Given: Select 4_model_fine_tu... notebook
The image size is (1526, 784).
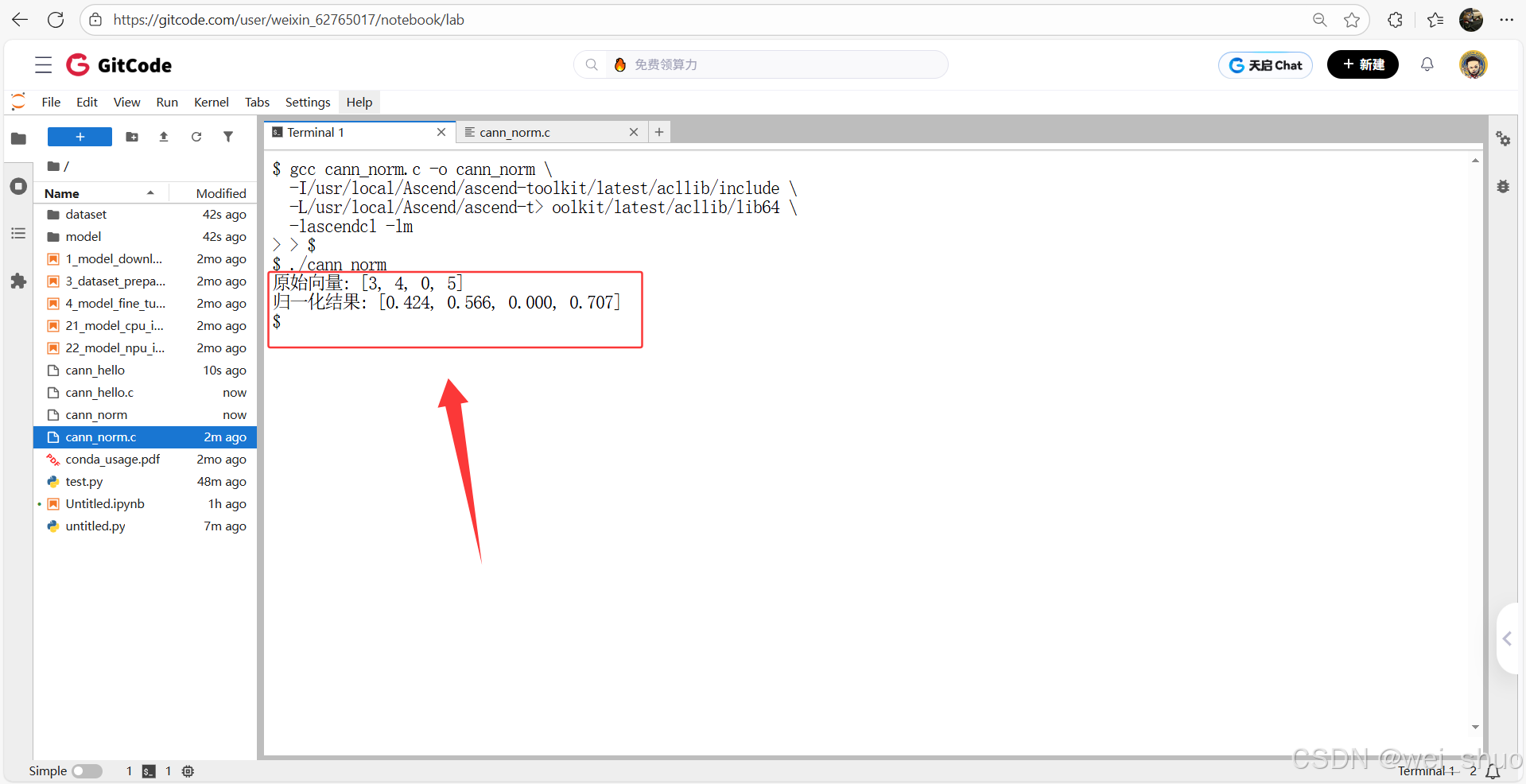Looking at the screenshot, I should (146, 304).
